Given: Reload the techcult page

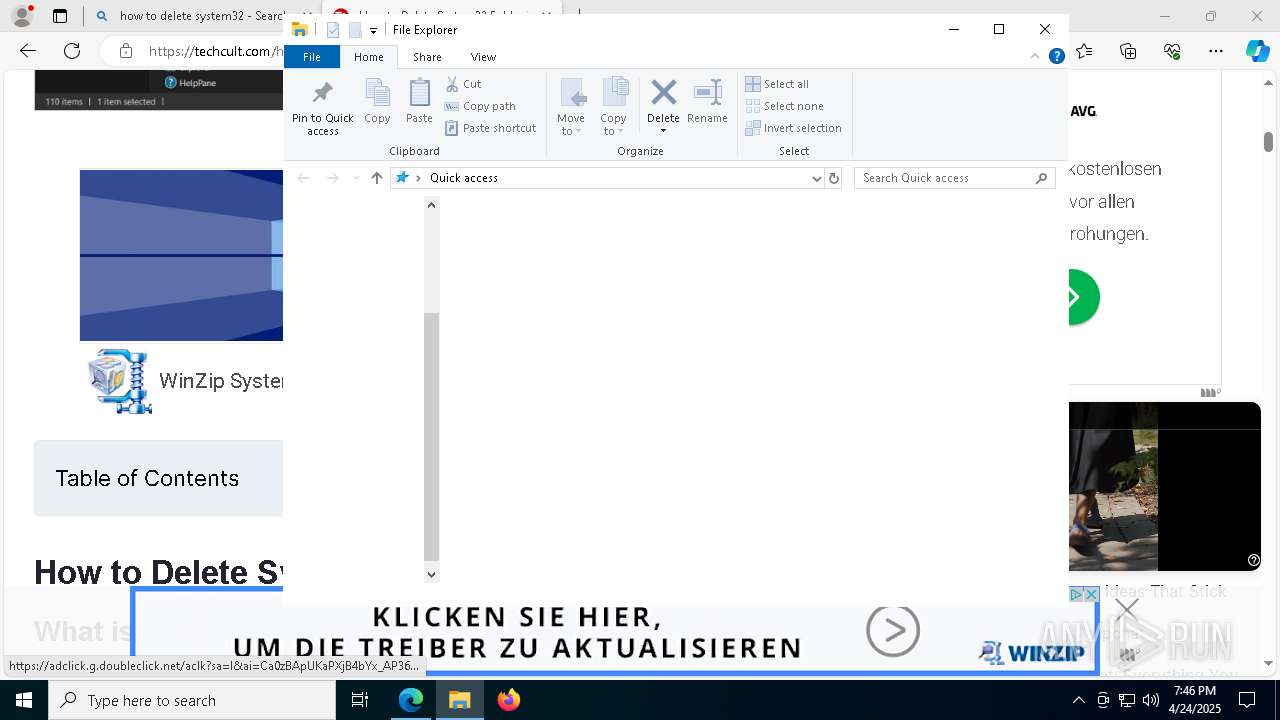Looking at the screenshot, I should click(x=72, y=51).
